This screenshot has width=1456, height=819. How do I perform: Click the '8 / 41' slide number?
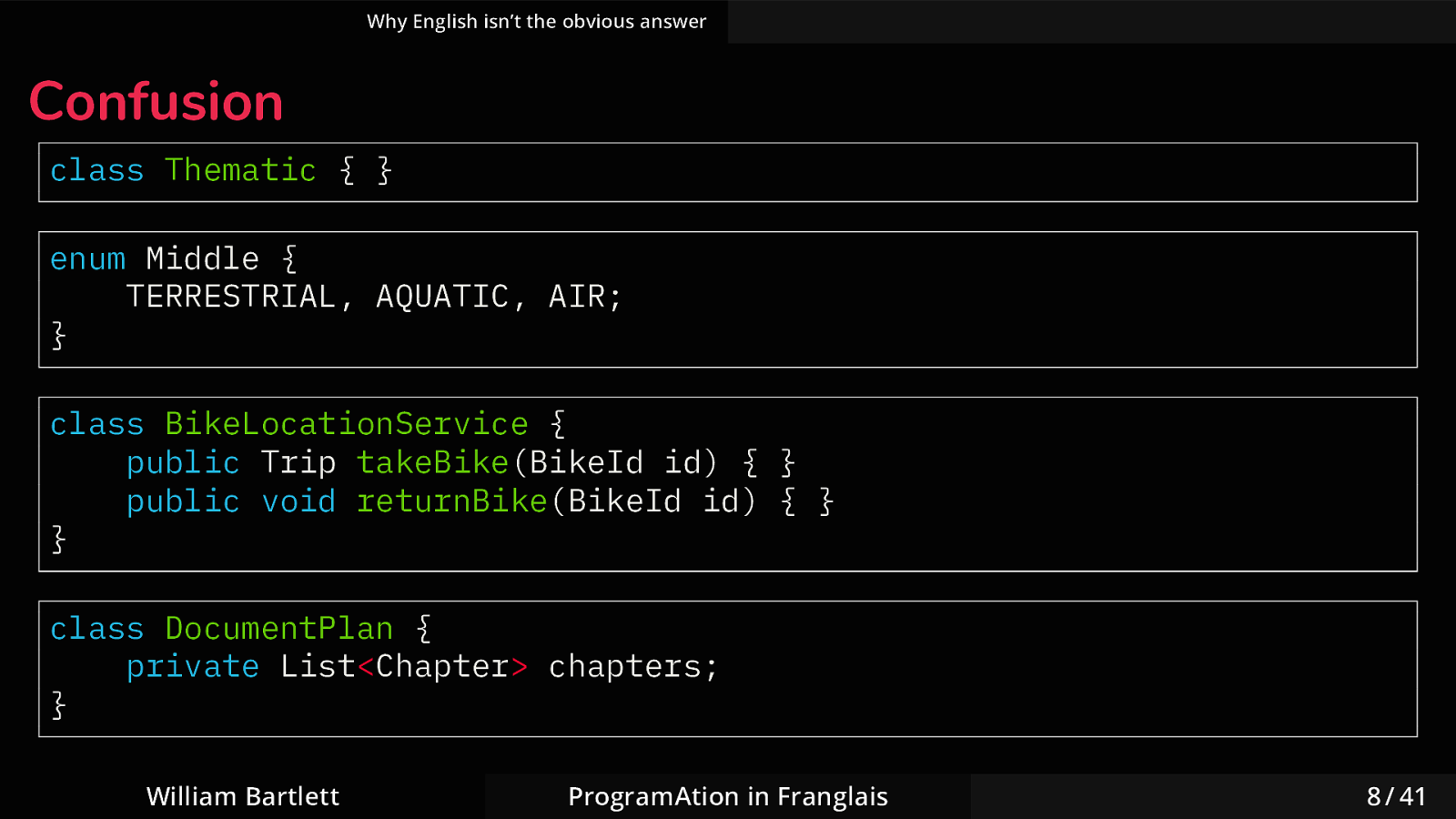click(1396, 796)
